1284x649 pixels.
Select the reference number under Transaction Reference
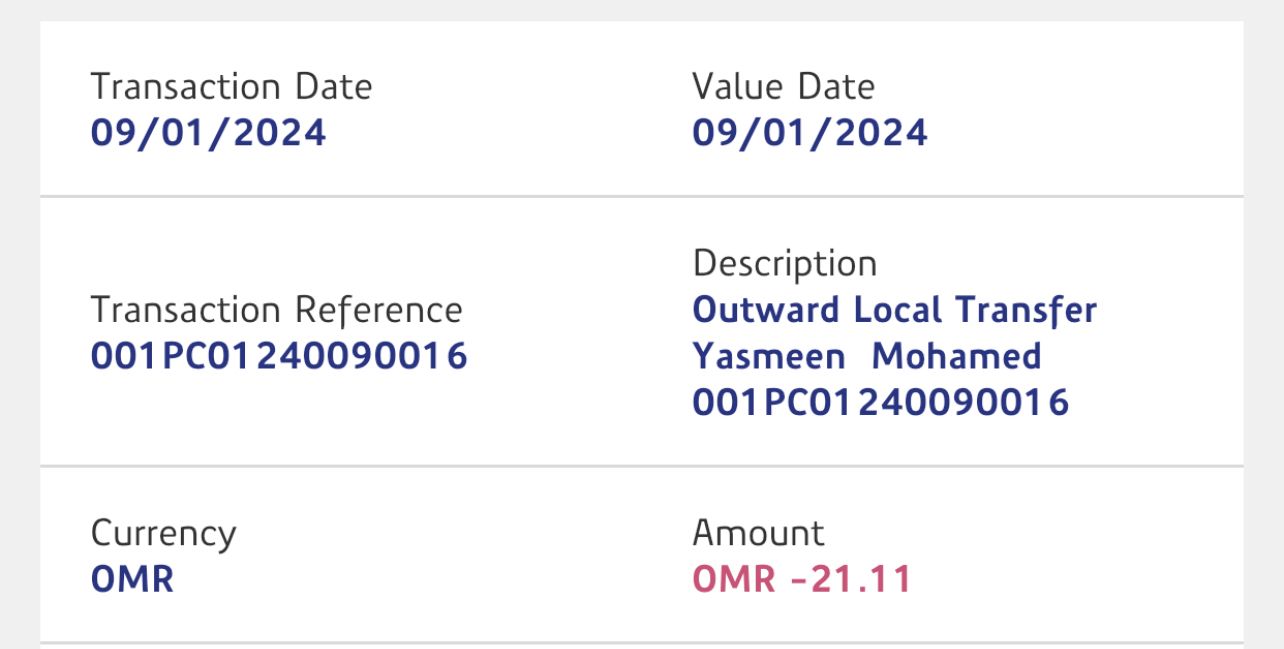click(279, 357)
